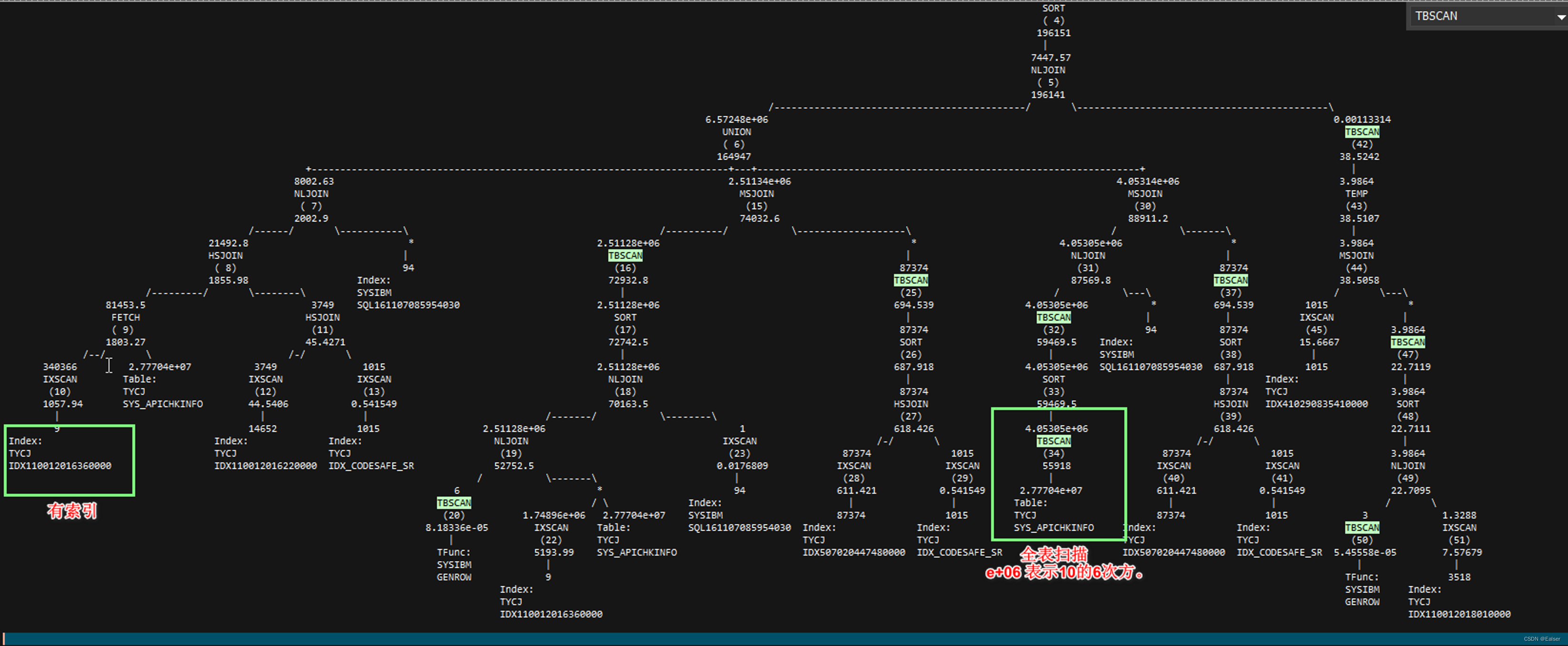Click the red 有索引 annotation label
This screenshot has width=1568, height=646.
coord(72,510)
